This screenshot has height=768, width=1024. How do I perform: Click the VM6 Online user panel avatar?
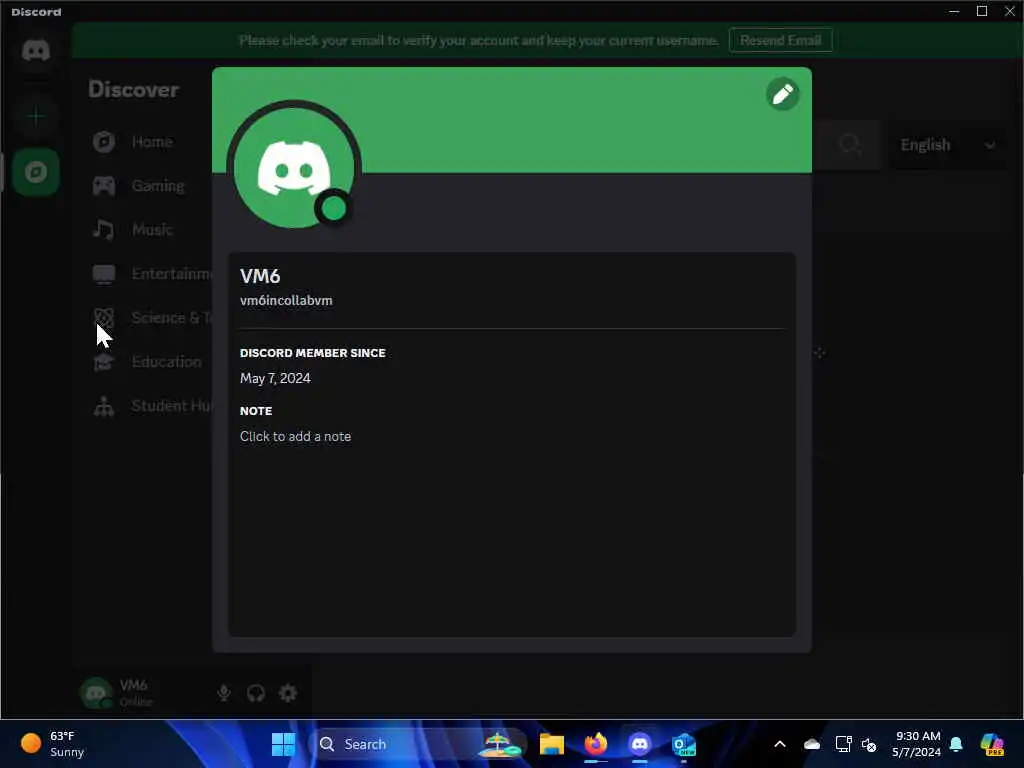96,693
